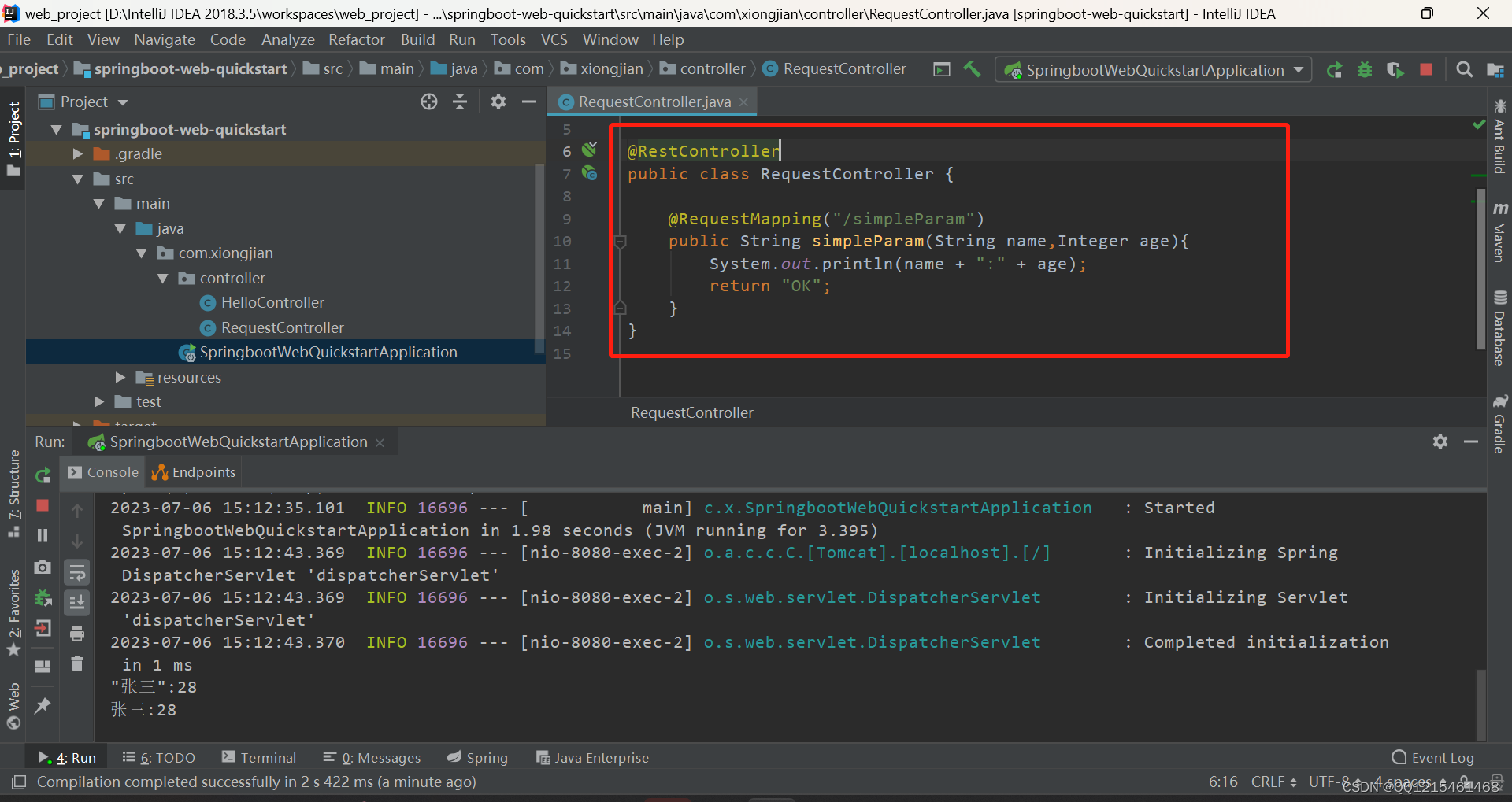The image size is (1512, 802).
Task: Clear console with trash icon
Action: point(77,664)
